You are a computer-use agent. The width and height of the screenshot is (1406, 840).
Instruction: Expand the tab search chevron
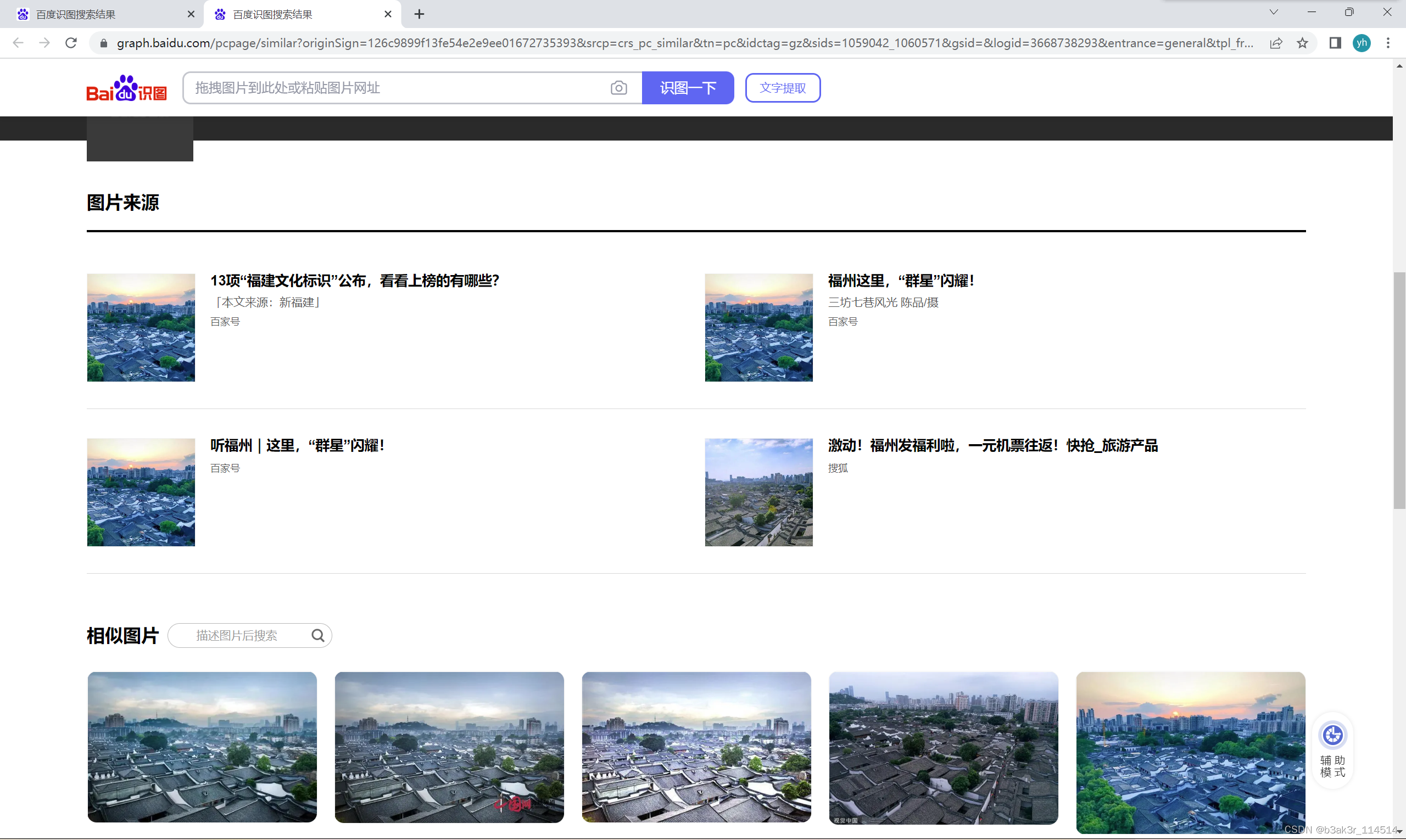click(x=1274, y=13)
